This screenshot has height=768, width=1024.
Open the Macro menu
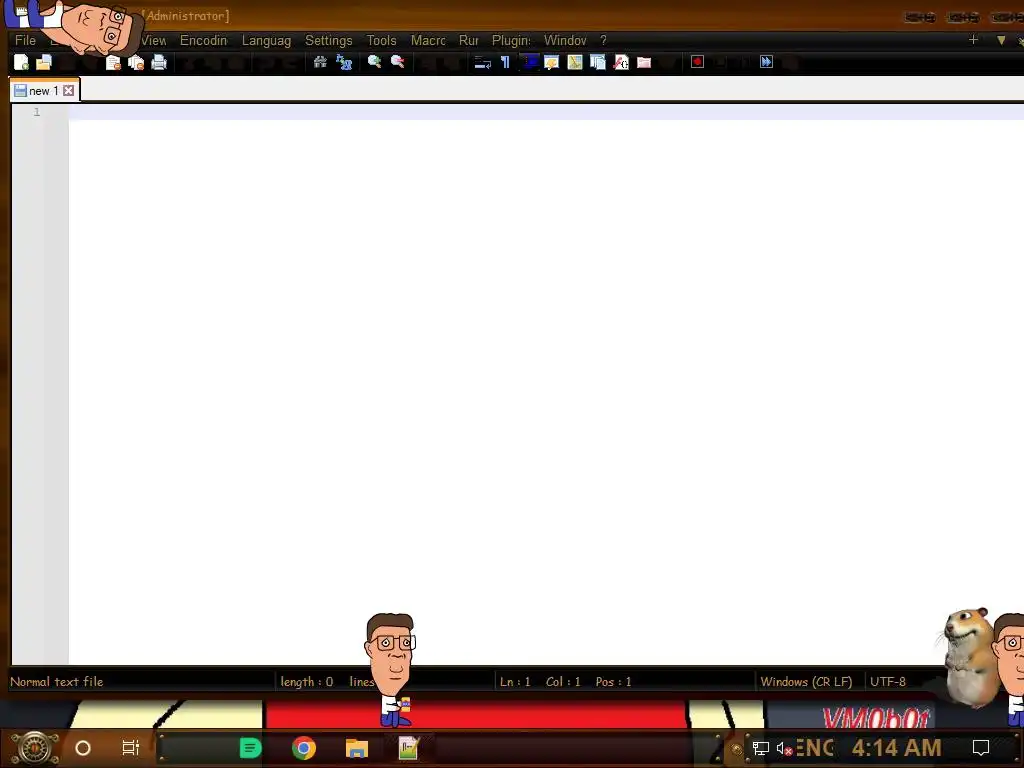[428, 40]
